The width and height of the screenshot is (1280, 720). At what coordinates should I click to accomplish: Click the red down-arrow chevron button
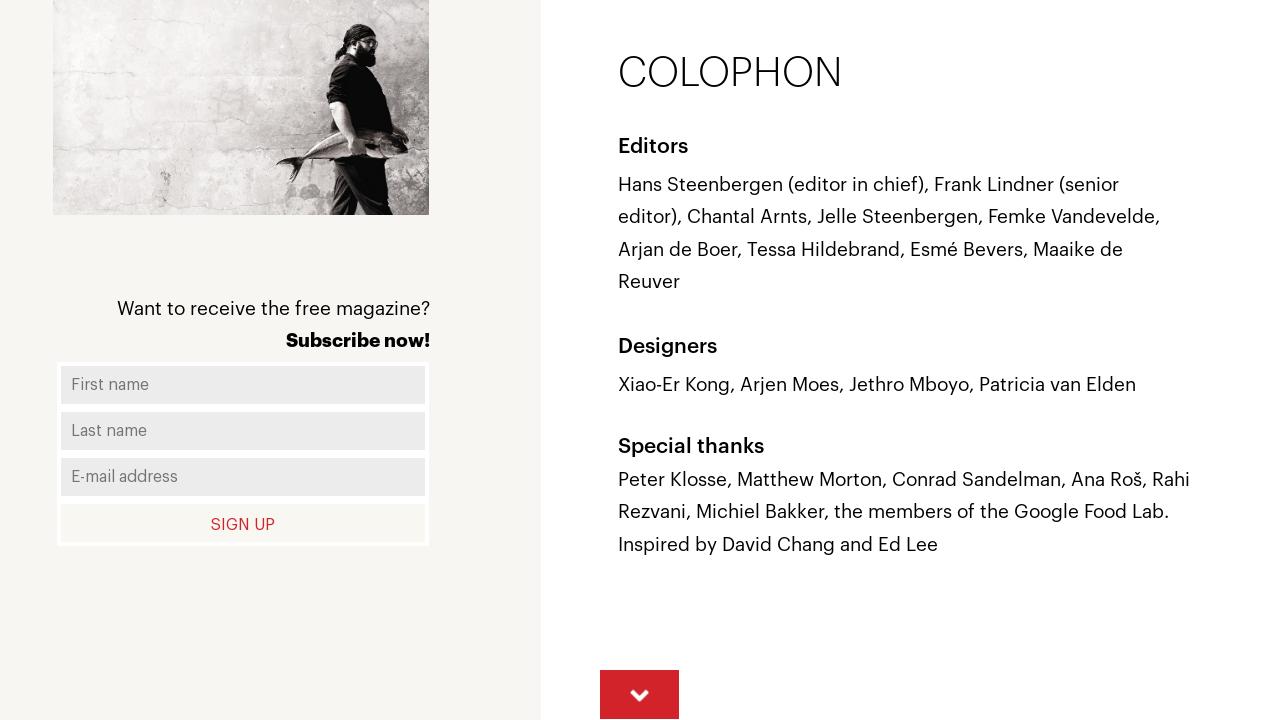(639, 694)
